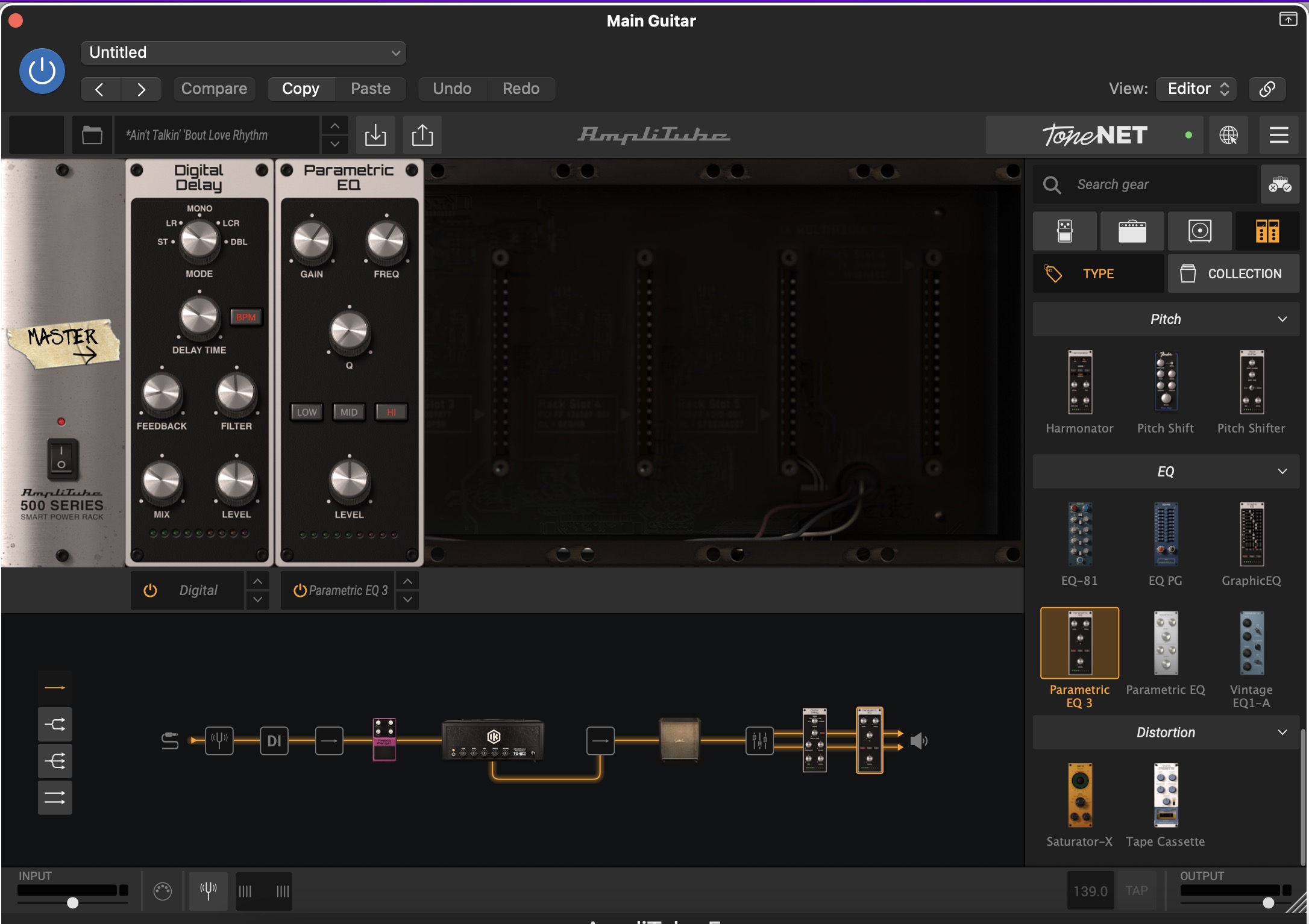Select the EQ-81 gear
The height and width of the screenshot is (924, 1309).
1080,545
